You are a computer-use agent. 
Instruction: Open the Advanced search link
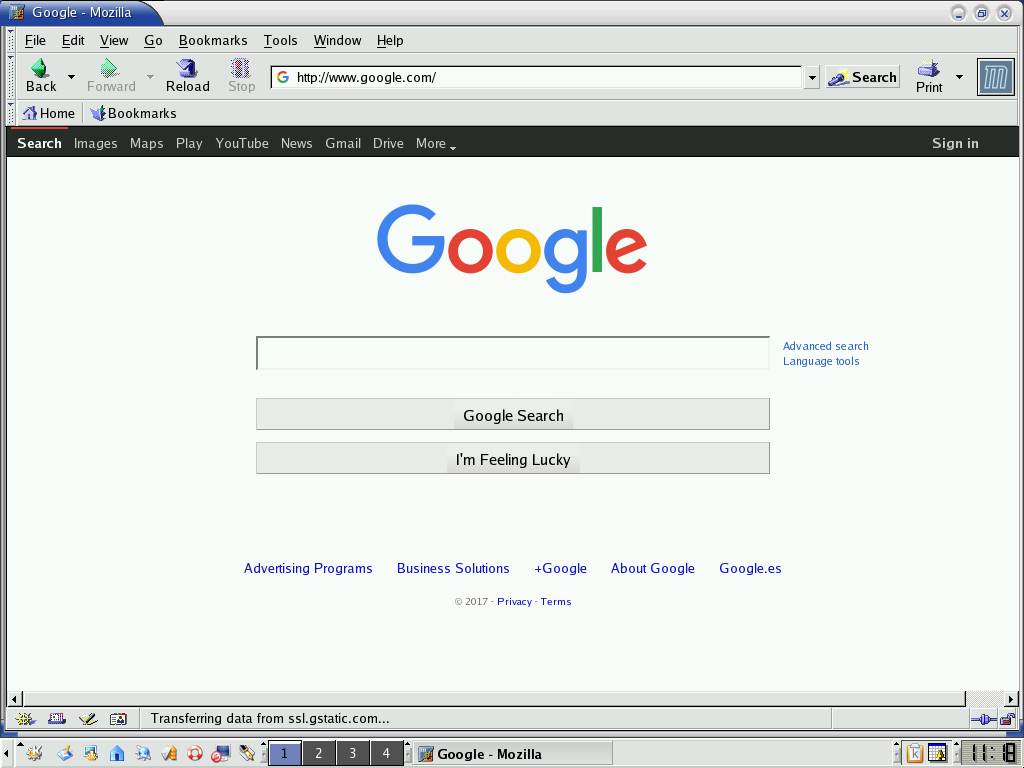[x=825, y=346]
